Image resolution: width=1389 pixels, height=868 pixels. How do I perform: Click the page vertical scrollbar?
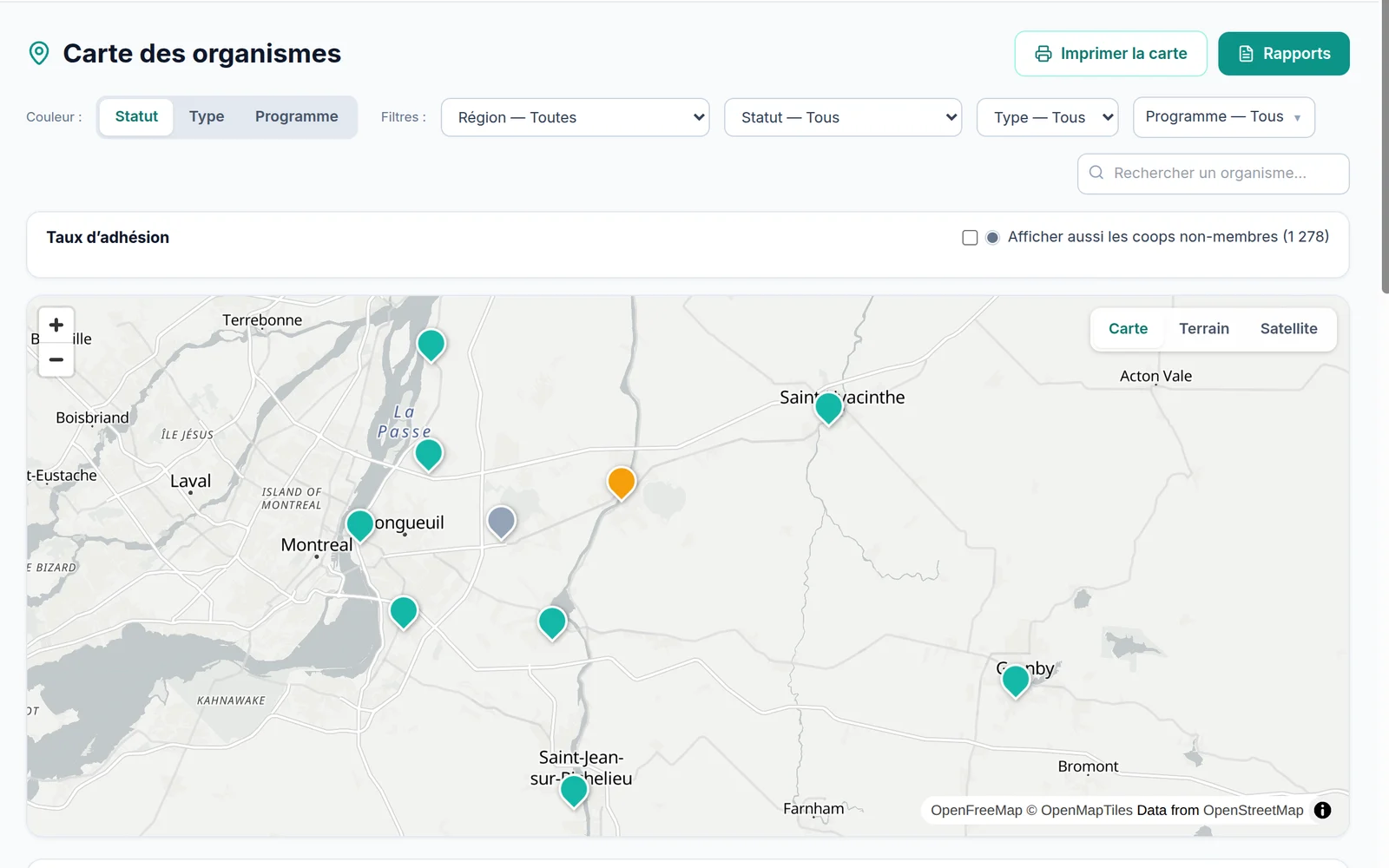pos(1385,148)
